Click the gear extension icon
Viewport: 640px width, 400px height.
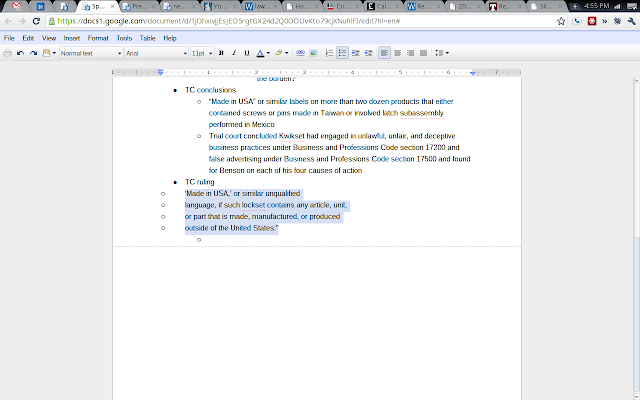pyautogui.click(x=617, y=21)
